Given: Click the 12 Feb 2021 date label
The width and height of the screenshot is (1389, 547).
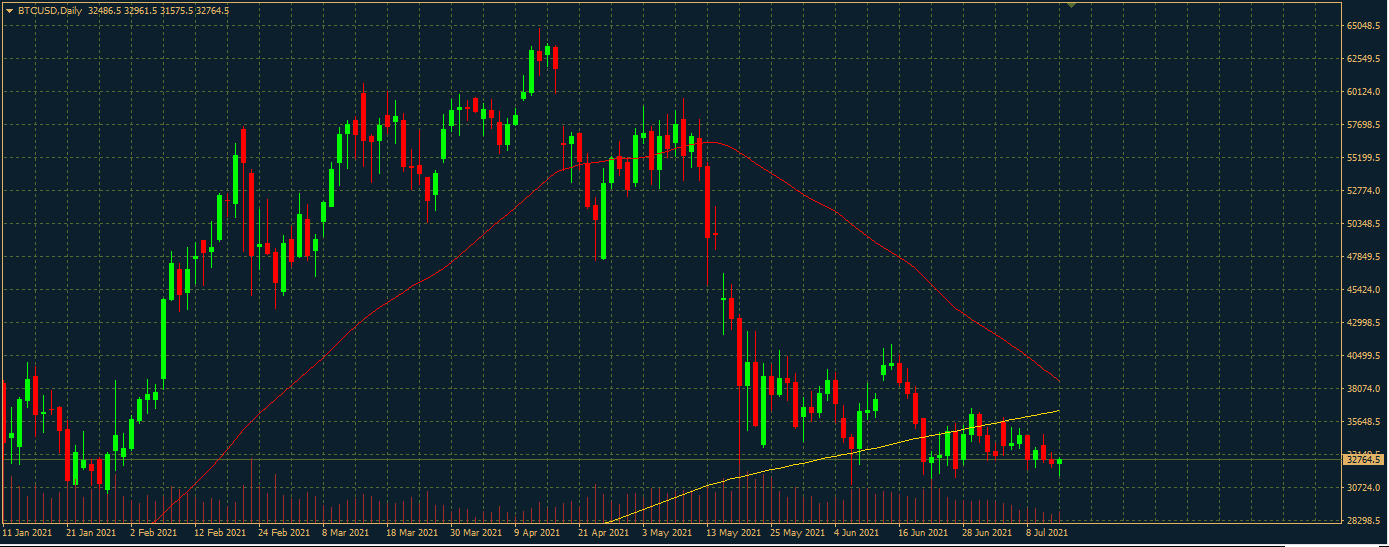Looking at the screenshot, I should pos(220,534).
